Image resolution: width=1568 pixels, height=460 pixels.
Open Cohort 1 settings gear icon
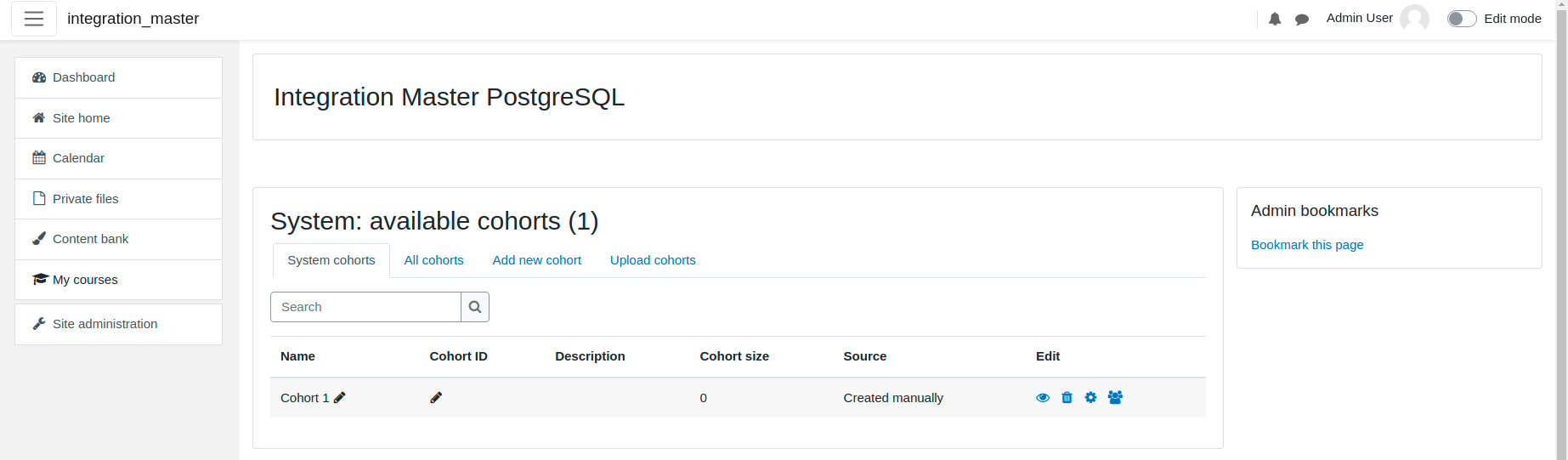point(1090,397)
